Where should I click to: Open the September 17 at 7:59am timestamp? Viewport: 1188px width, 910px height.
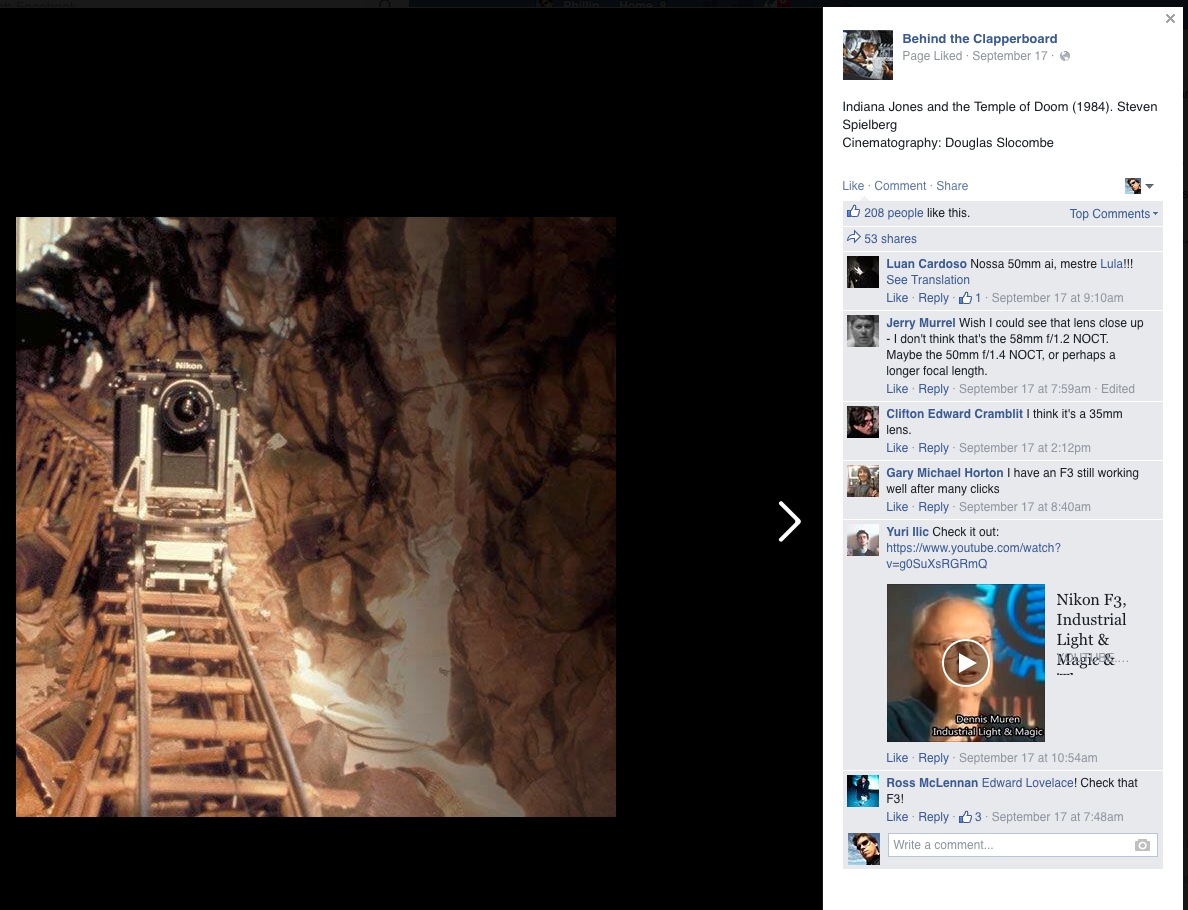click(x=1024, y=389)
